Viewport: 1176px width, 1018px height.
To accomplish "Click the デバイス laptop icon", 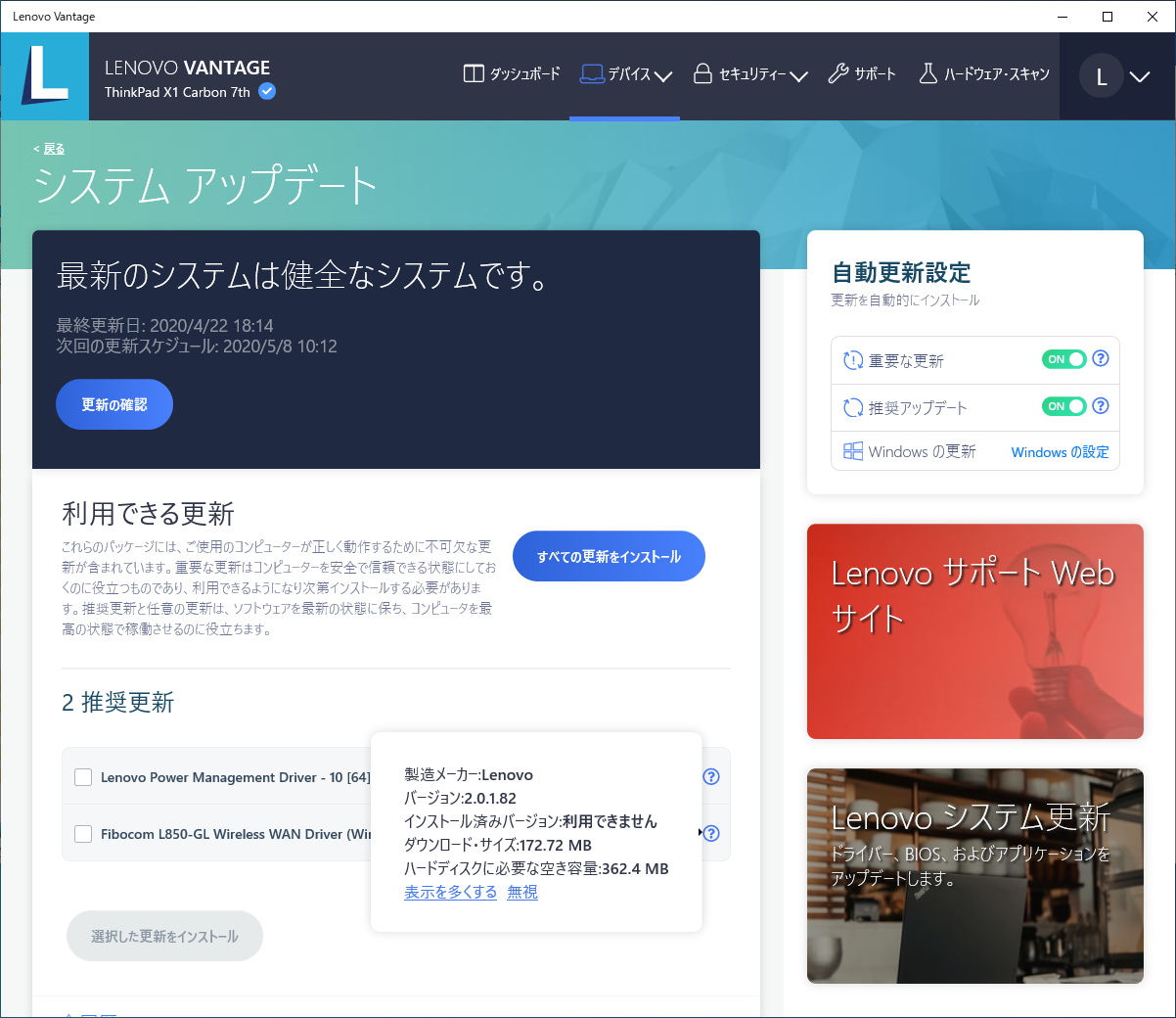I will tap(592, 73).
